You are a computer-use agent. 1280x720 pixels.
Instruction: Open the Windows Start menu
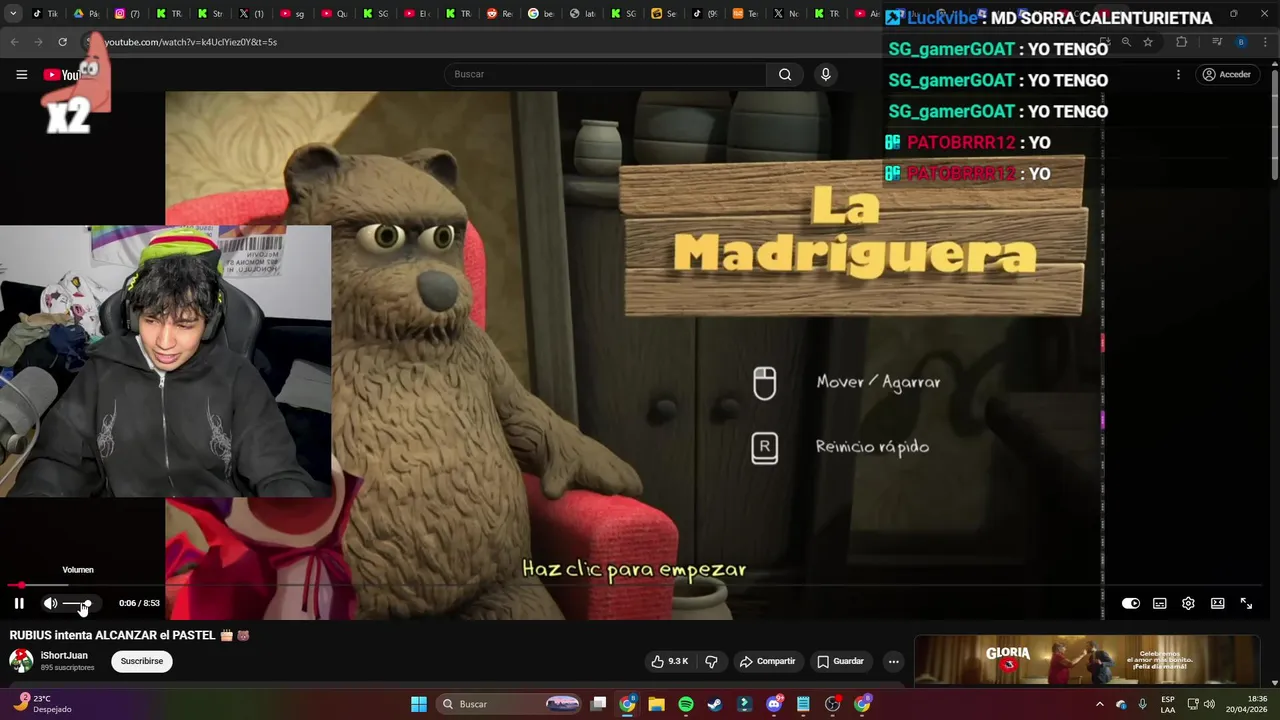tap(419, 704)
